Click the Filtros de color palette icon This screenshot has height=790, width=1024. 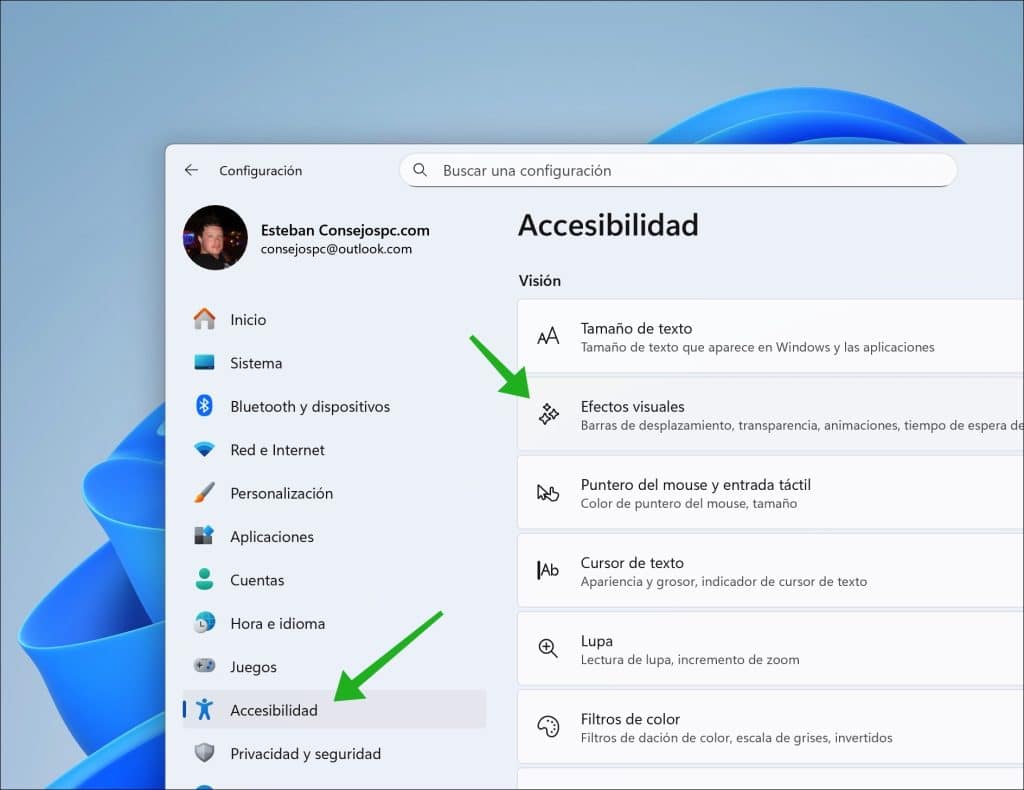click(548, 727)
